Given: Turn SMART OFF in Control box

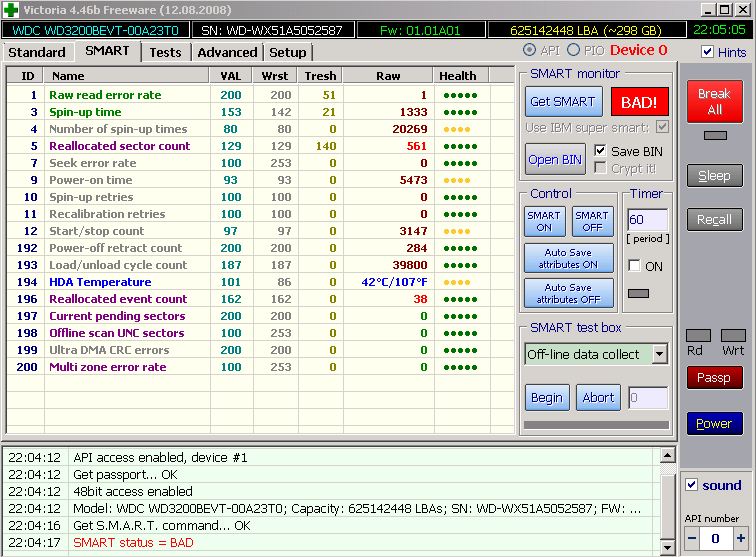Looking at the screenshot, I should click(592, 221).
